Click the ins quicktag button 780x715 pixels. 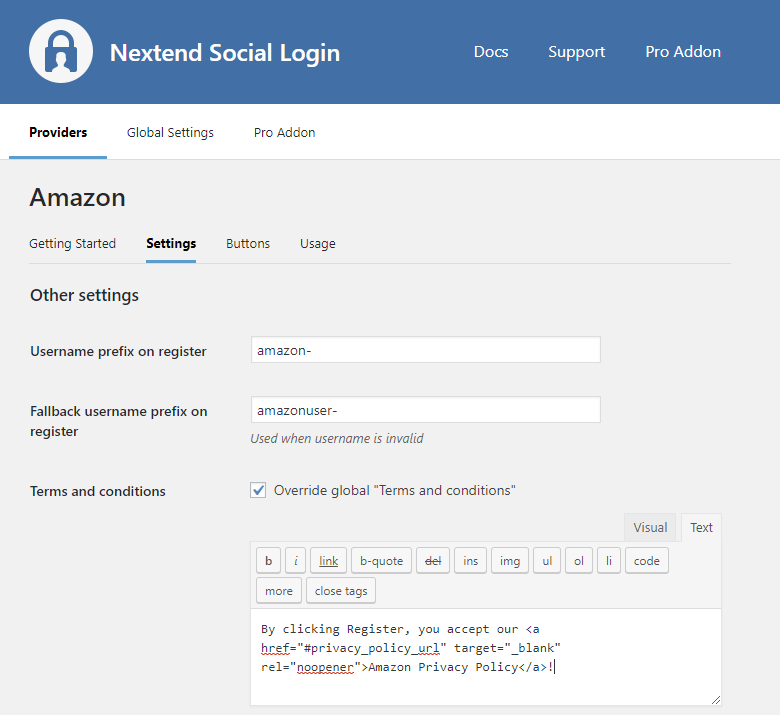click(x=470, y=561)
